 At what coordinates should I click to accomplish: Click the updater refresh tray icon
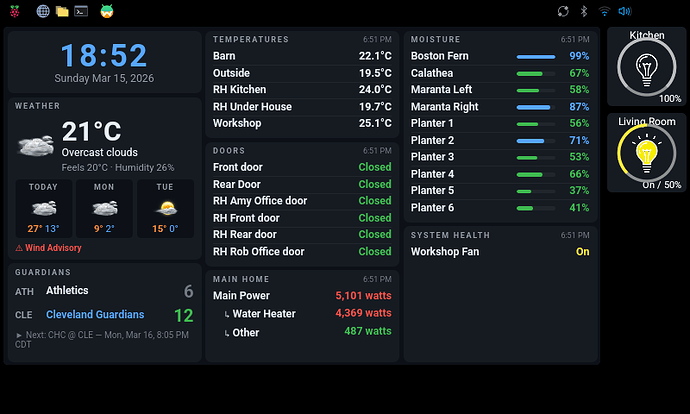coord(563,11)
